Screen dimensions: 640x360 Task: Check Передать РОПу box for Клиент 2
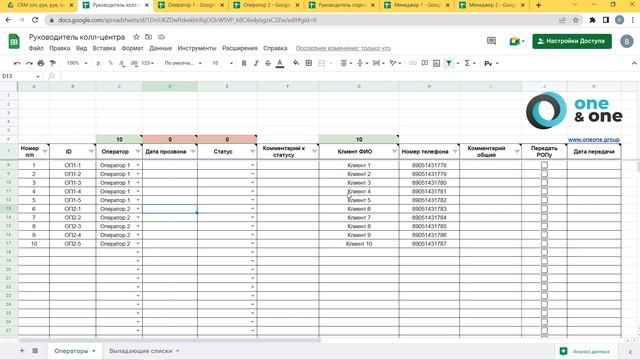544,174
